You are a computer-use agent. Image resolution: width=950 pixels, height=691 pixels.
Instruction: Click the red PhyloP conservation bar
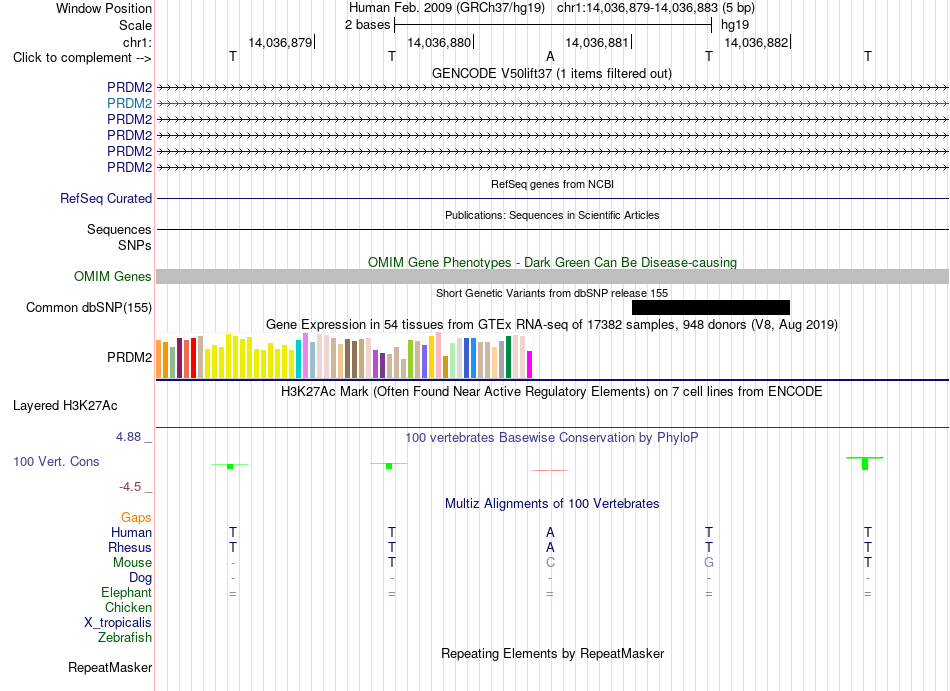point(550,470)
